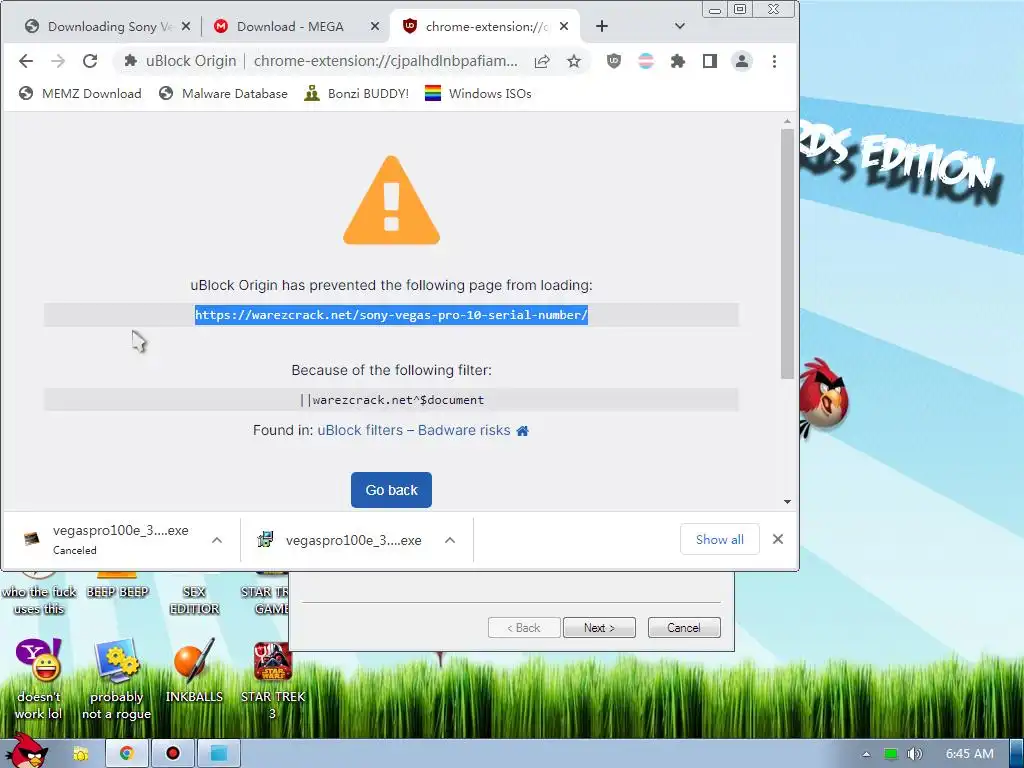
Task: Click the Go back button
Action: click(x=391, y=490)
